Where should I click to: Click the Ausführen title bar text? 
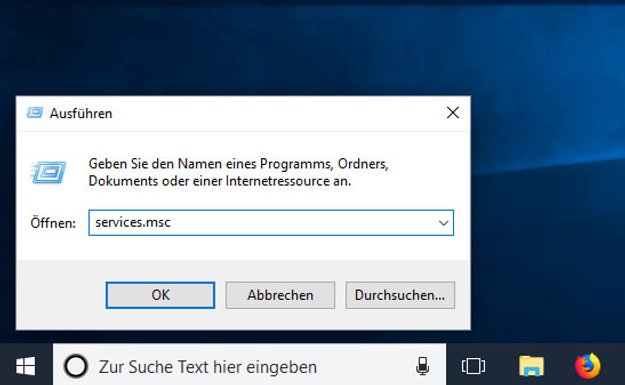[x=81, y=114]
